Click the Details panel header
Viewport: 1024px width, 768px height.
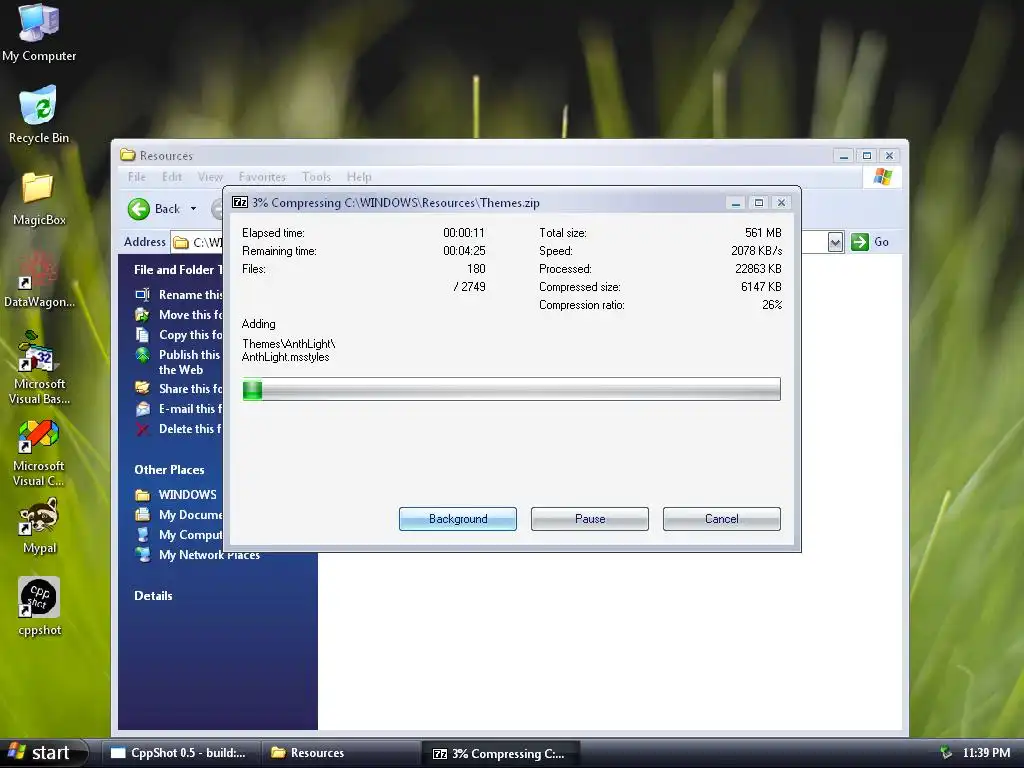pos(153,596)
